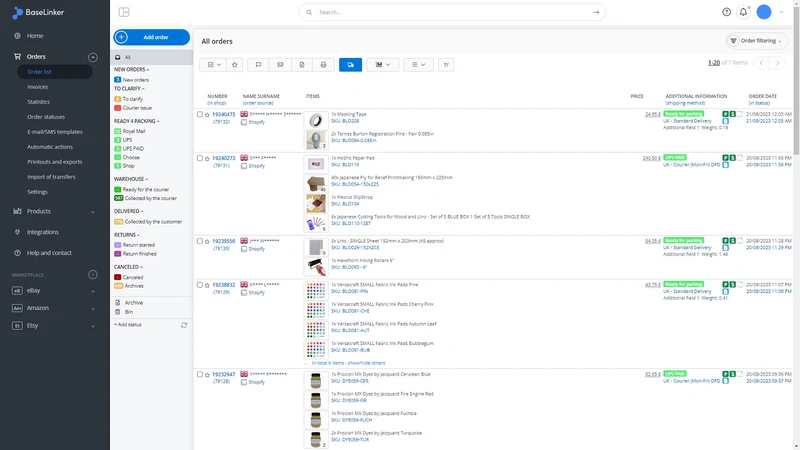This screenshot has width=800, height=450.
Task: Open SKU BLO116 link
Action: (x=345, y=165)
